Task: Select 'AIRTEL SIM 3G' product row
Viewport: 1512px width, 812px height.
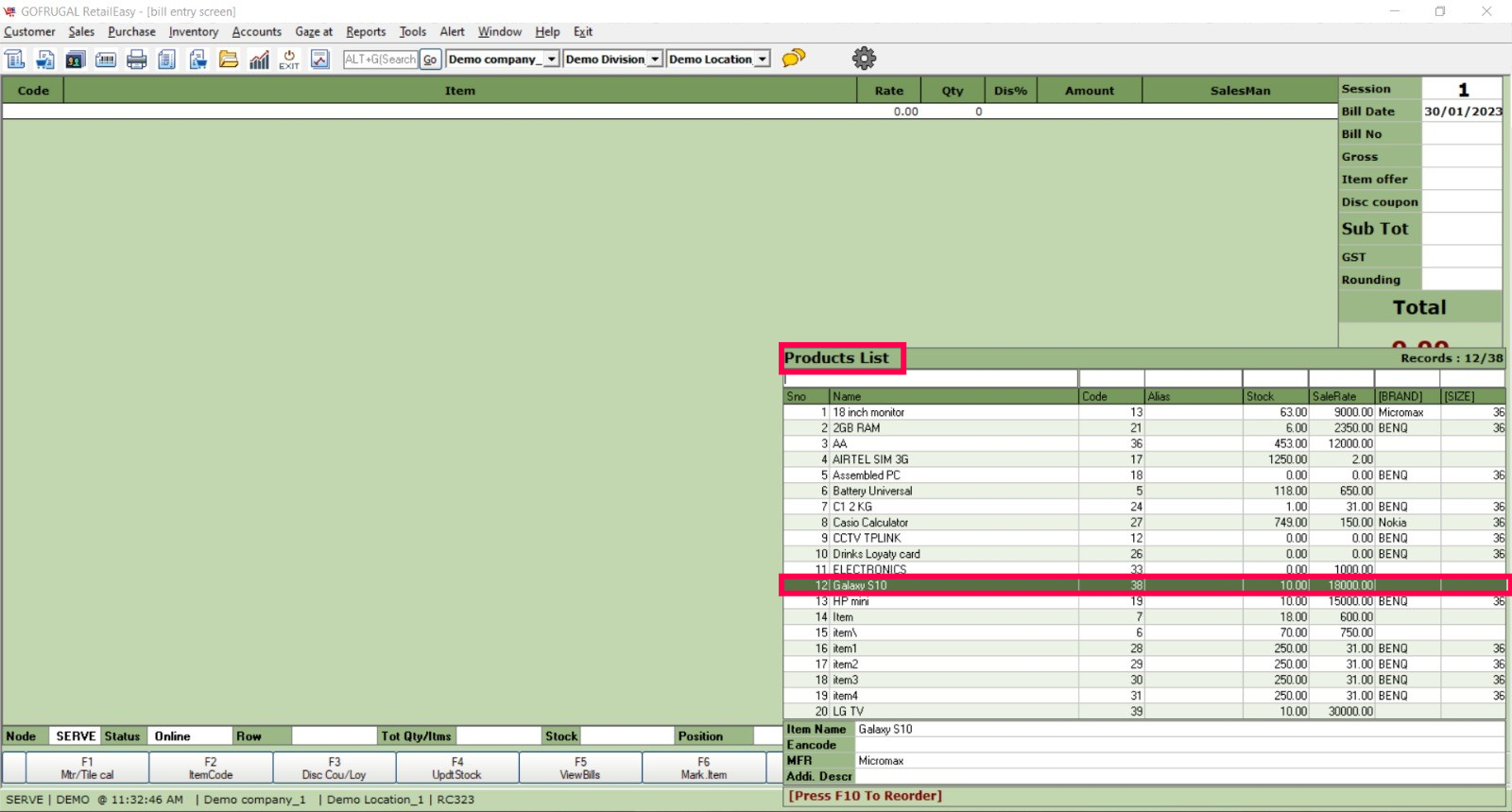Action: [1144, 459]
